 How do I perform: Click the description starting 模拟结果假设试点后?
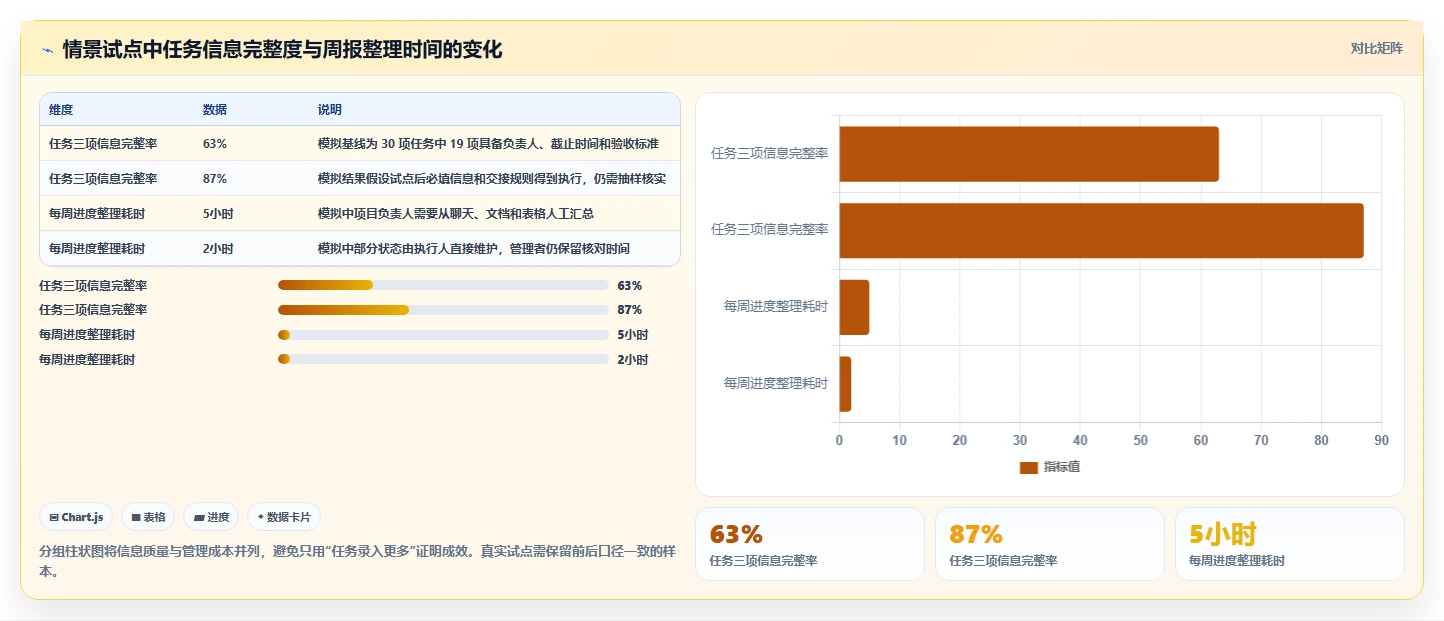[x=492, y=179]
